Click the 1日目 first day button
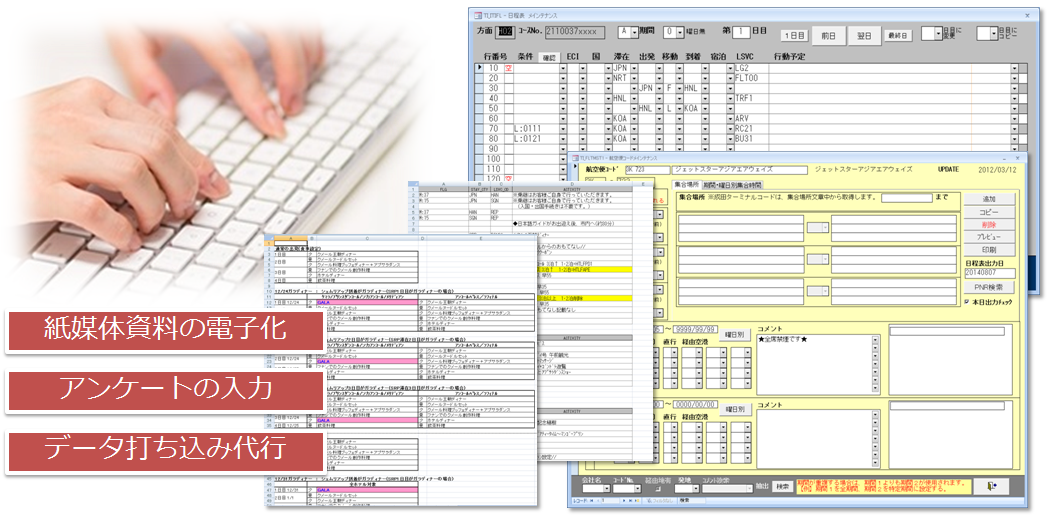This screenshot has height=521, width=1049. point(794,35)
